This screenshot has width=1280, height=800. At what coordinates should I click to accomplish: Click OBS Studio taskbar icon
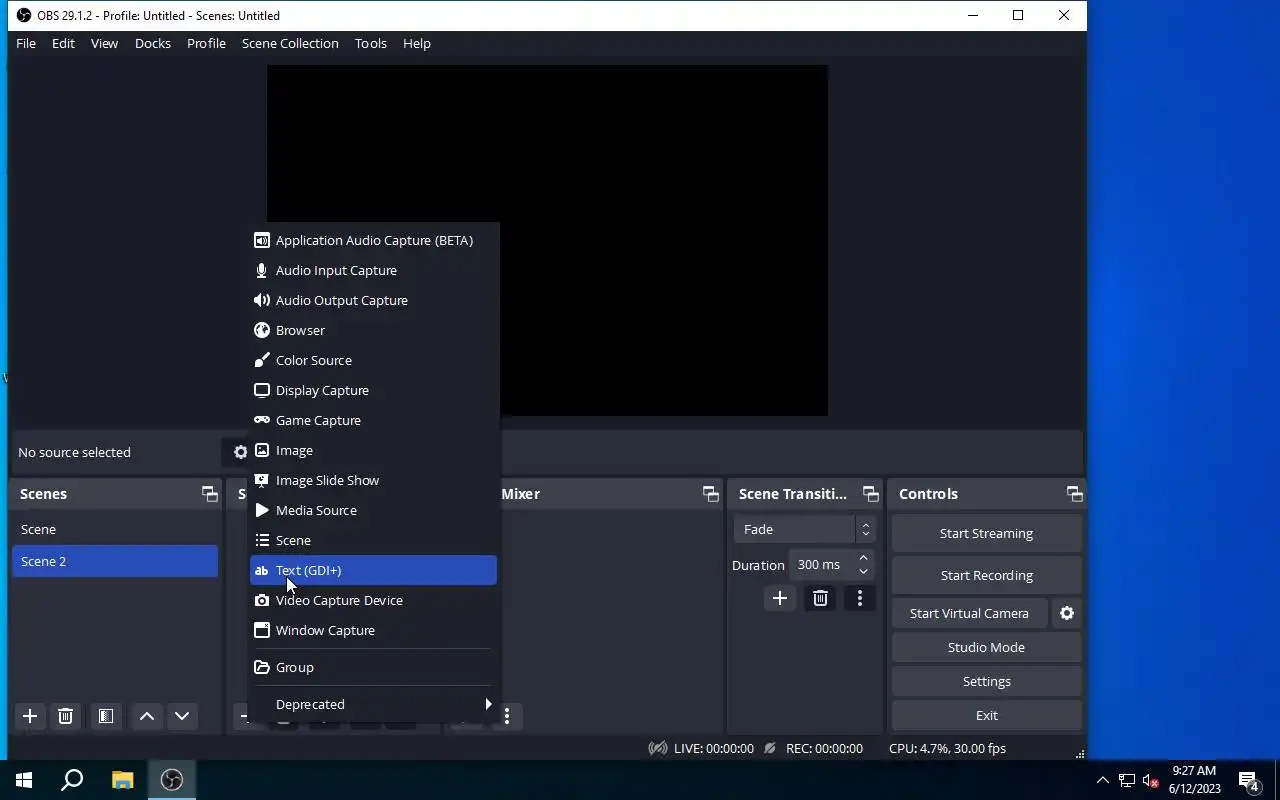tap(172, 780)
